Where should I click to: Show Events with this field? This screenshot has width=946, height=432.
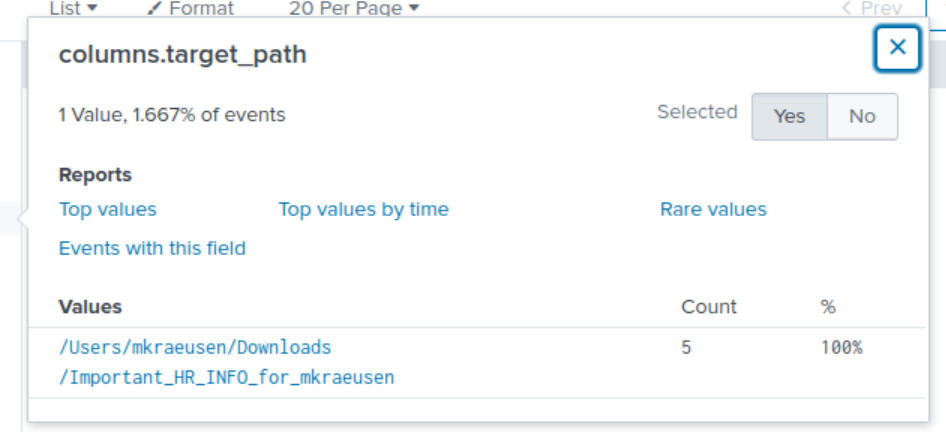click(152, 248)
